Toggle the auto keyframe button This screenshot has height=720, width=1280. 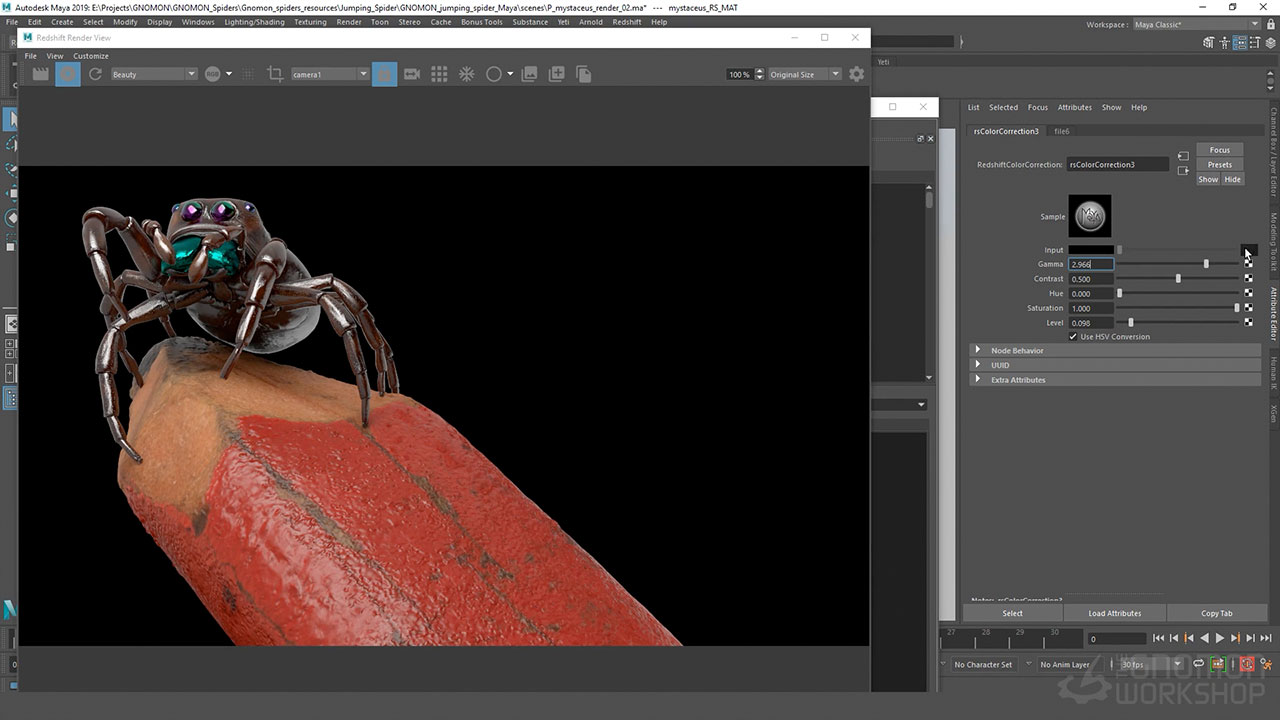point(1247,664)
